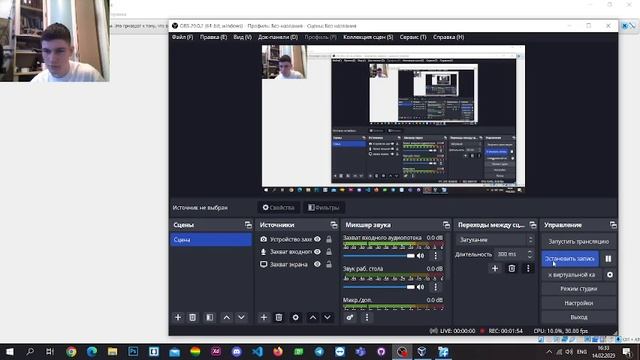Add a new scene with the plus icon
This screenshot has width=640, height=360.
pos(178,317)
